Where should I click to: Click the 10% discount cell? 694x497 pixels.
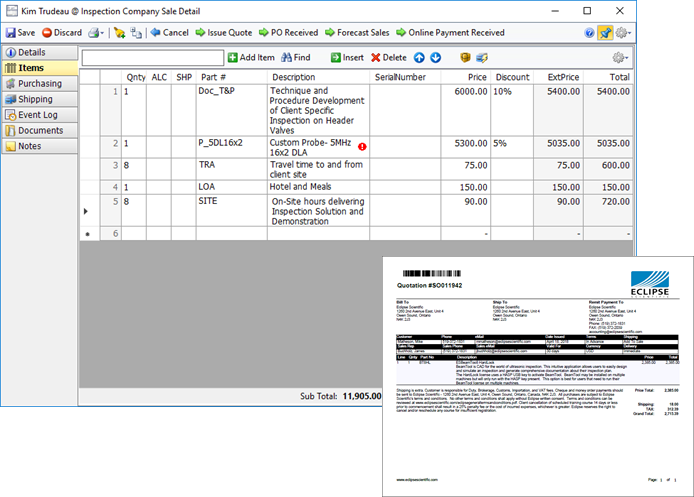[x=512, y=110]
